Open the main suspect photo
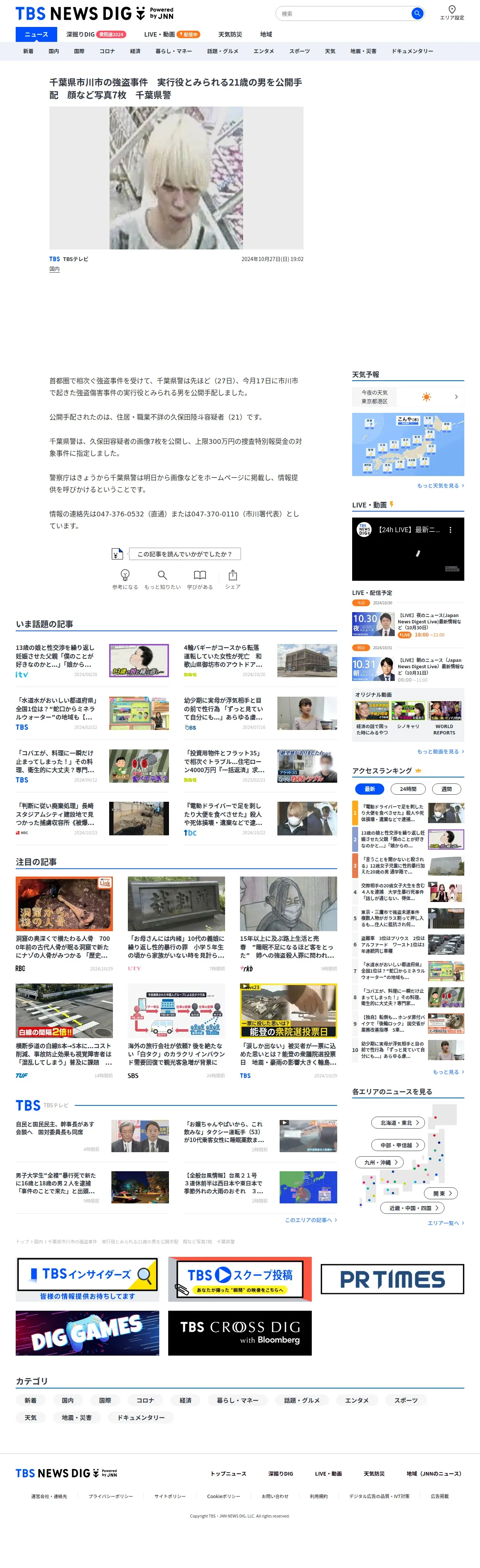 176,178
